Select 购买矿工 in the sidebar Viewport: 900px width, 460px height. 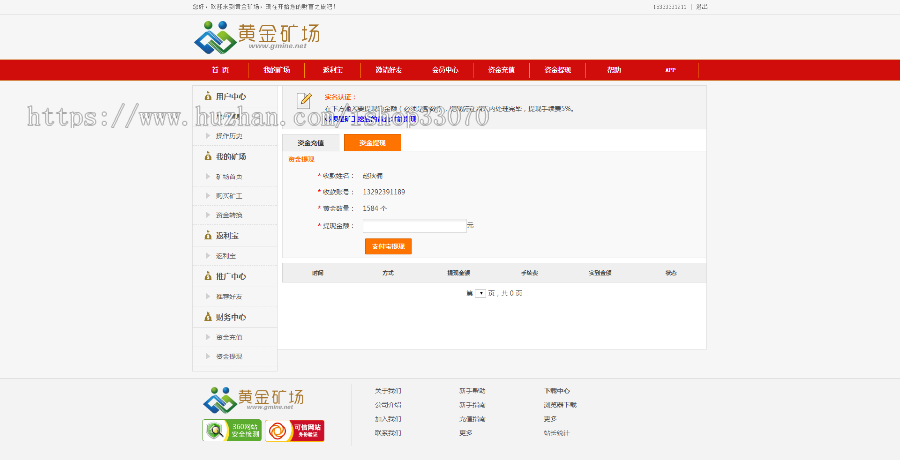229,196
